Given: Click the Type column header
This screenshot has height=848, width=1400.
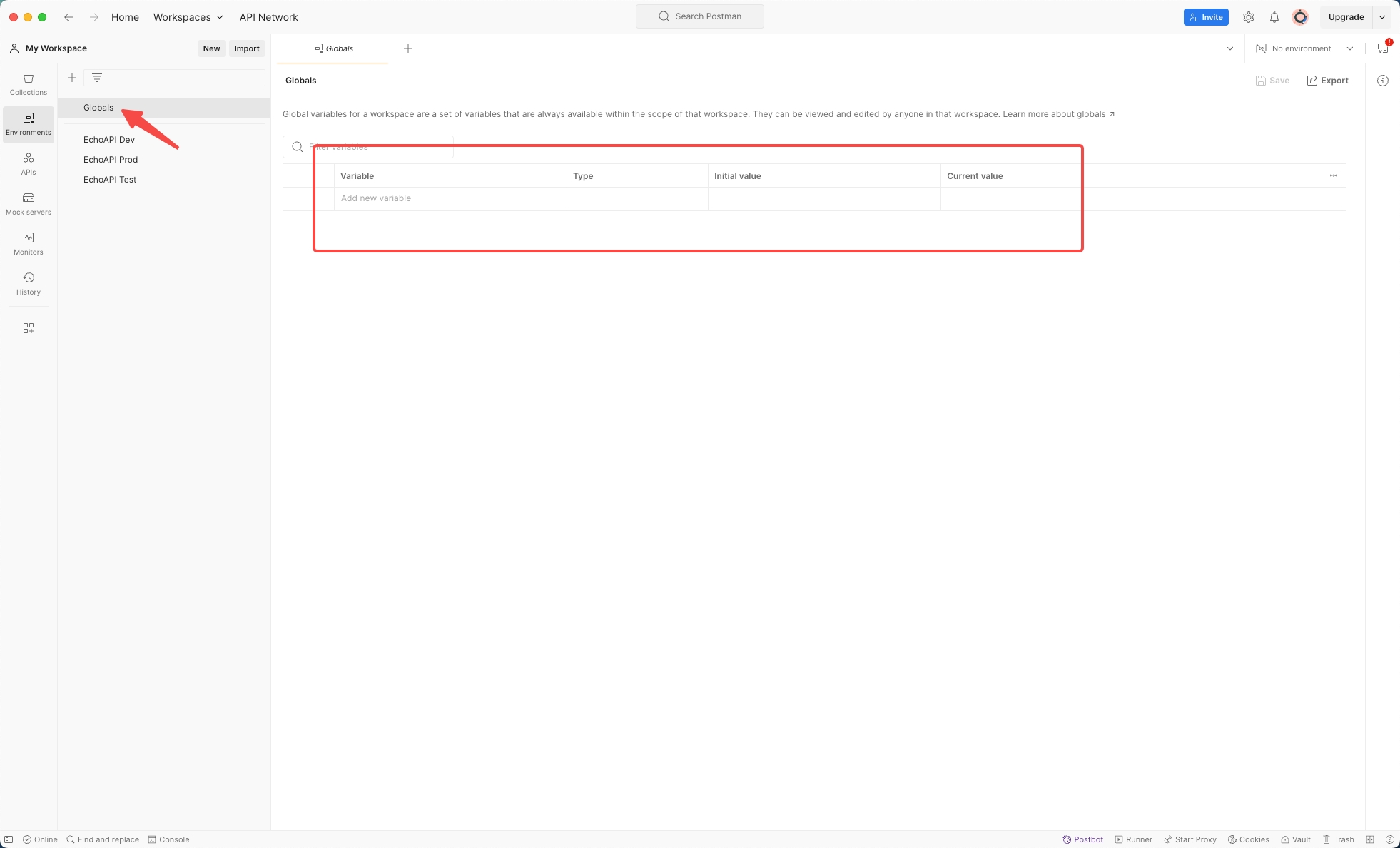Looking at the screenshot, I should coord(637,176).
